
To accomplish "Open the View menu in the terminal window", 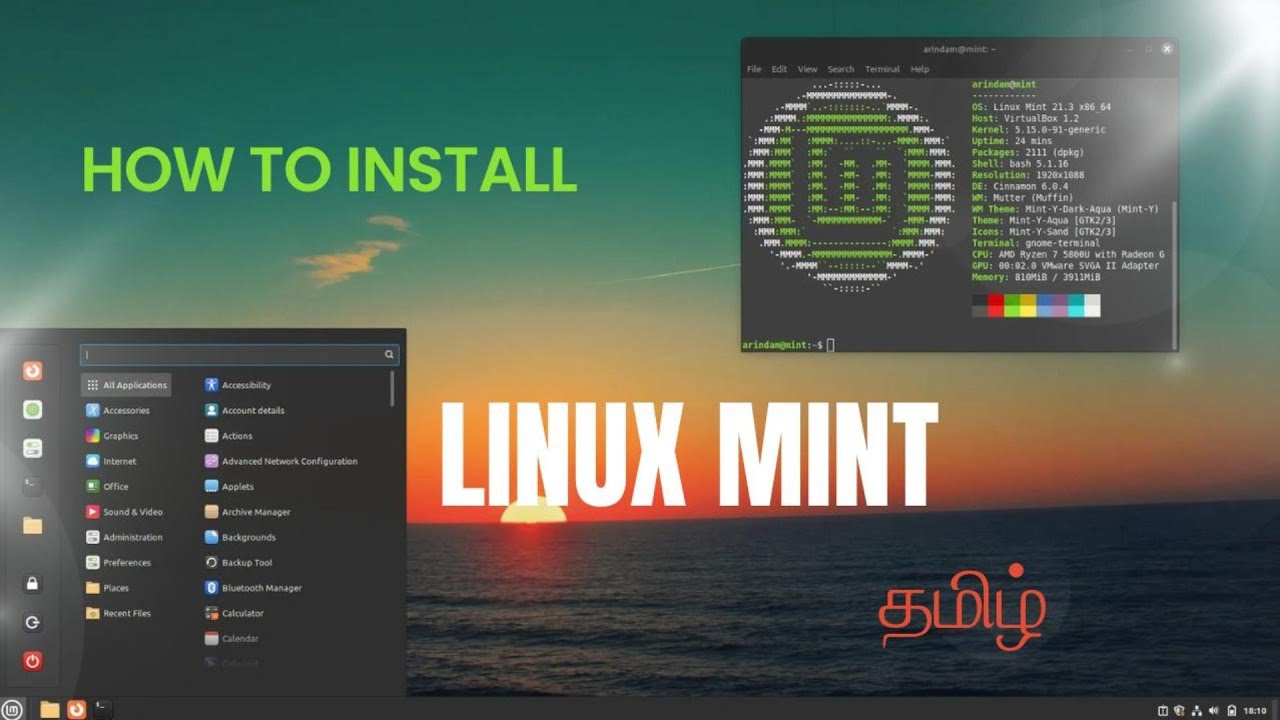I will click(807, 69).
